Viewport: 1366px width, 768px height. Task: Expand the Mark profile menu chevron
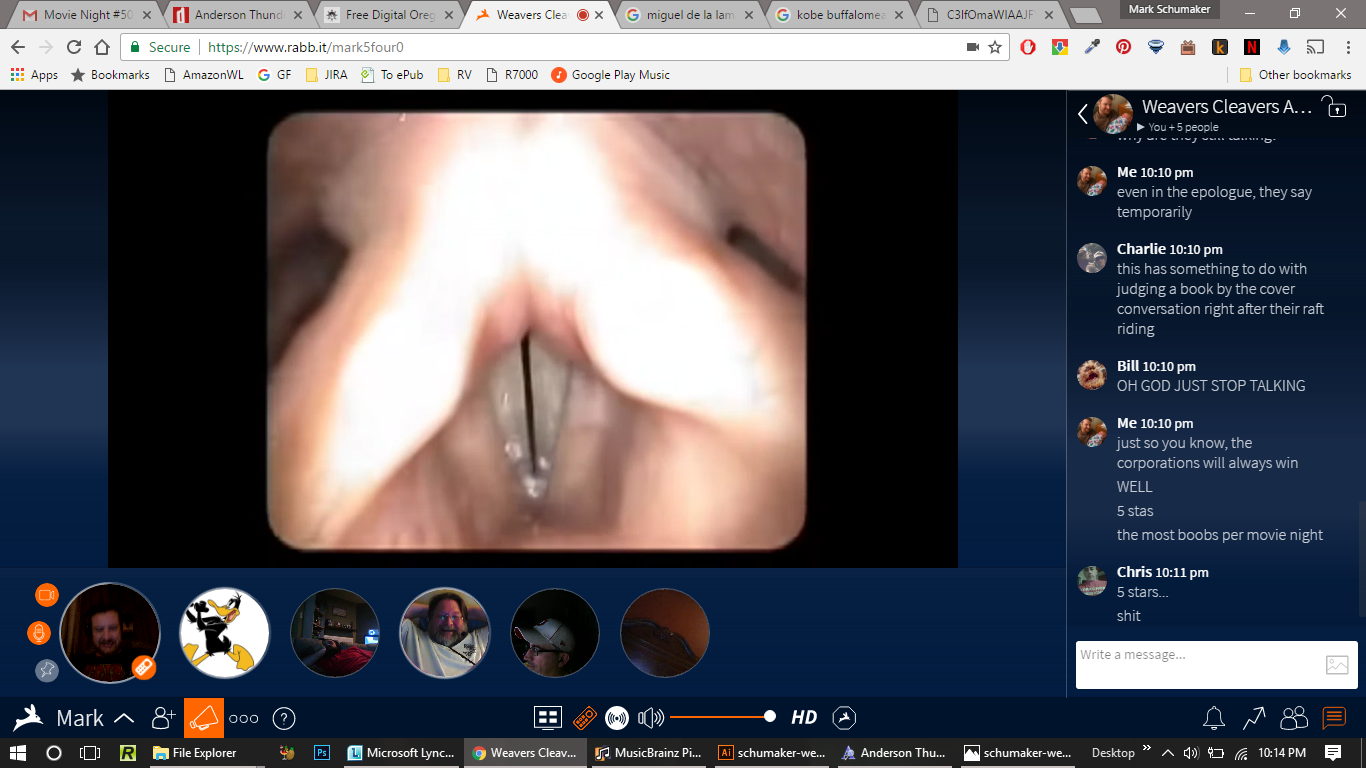125,718
